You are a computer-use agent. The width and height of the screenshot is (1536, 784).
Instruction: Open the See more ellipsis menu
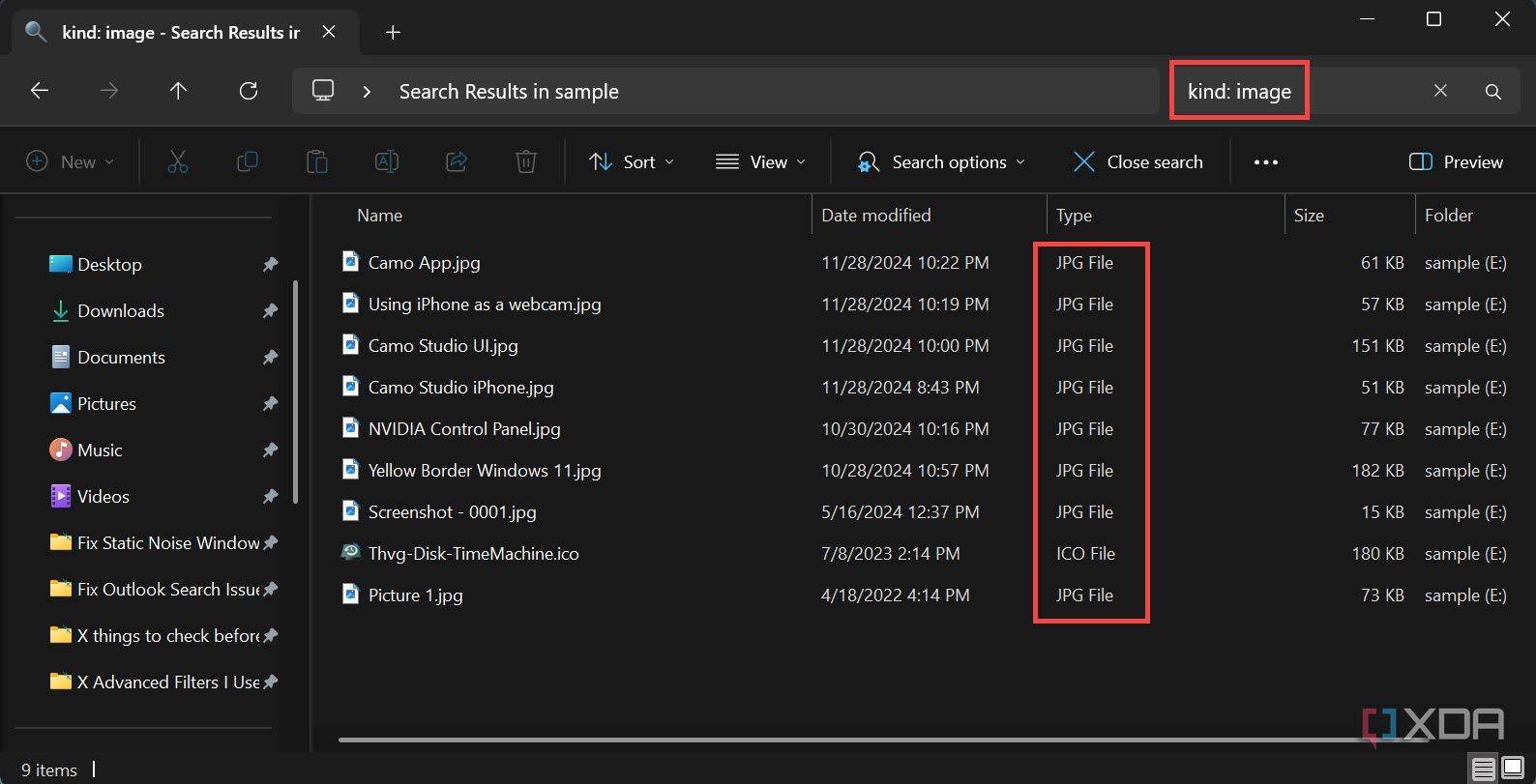(1265, 161)
